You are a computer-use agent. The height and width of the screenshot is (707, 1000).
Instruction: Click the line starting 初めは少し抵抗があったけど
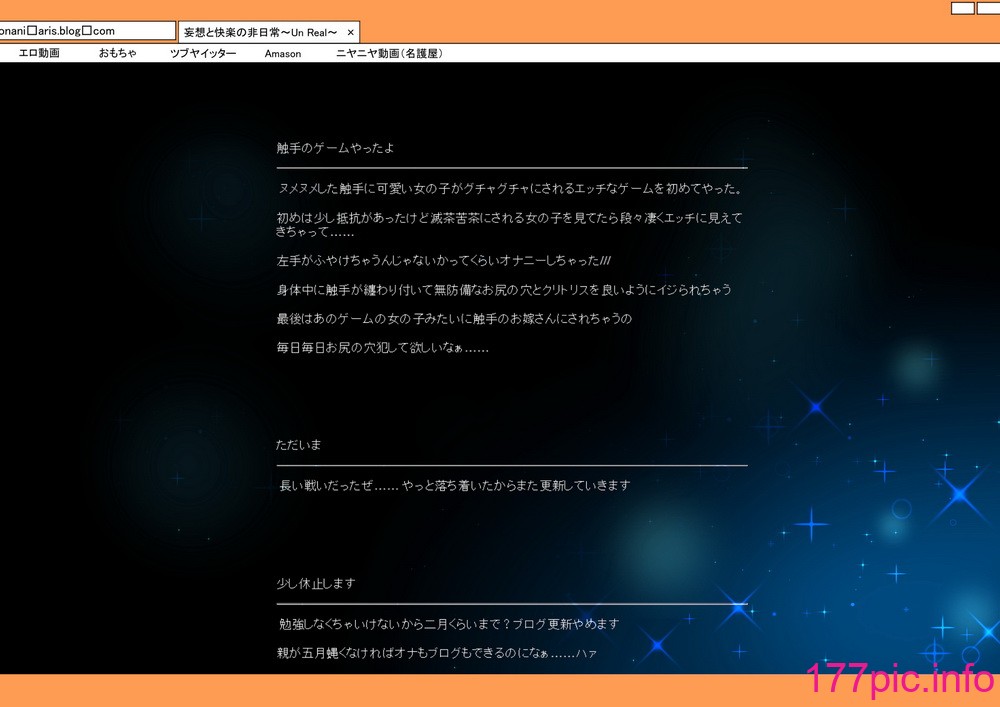(x=510, y=225)
